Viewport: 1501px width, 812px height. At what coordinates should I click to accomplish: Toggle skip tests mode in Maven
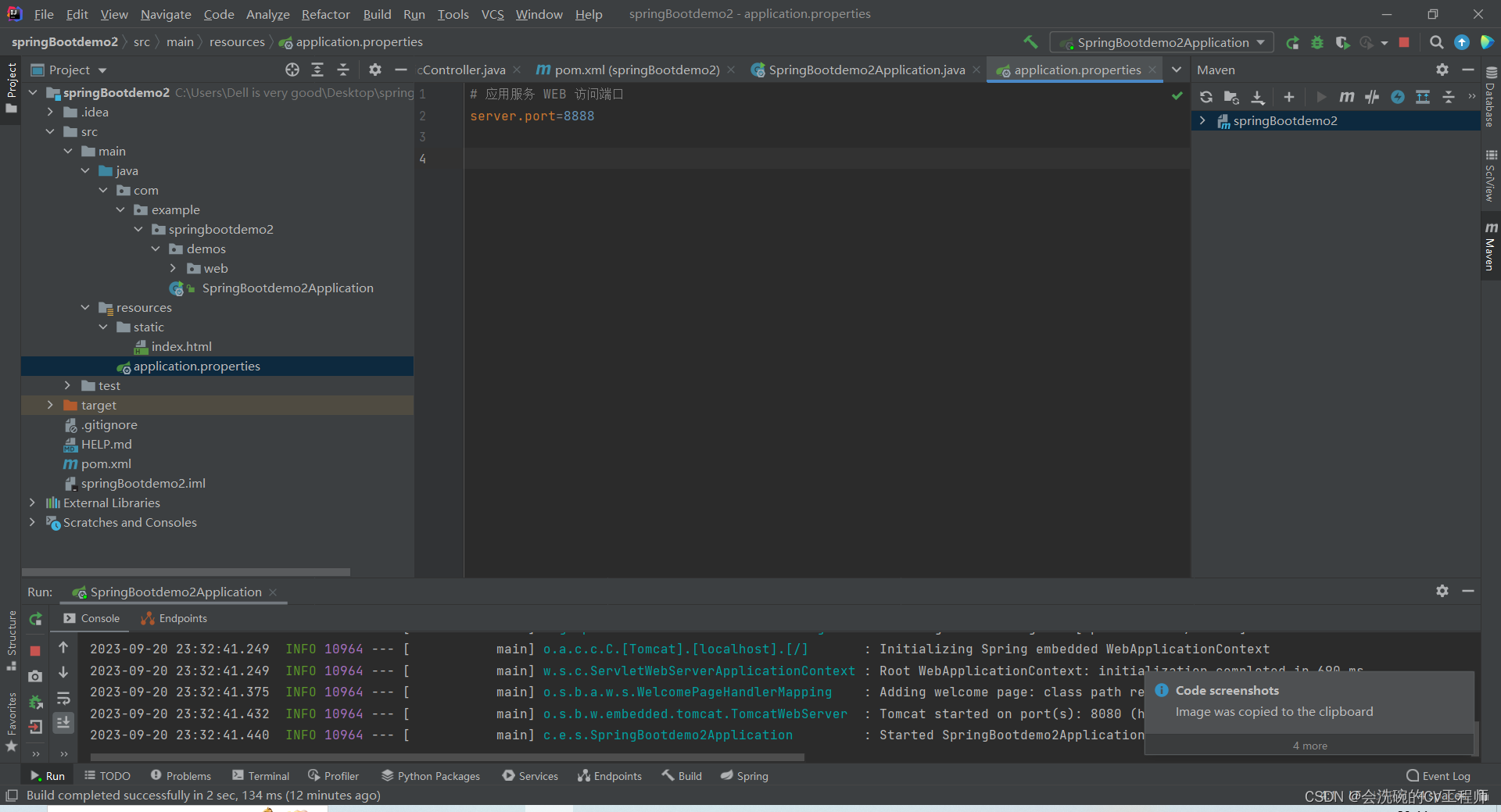[x=1398, y=97]
